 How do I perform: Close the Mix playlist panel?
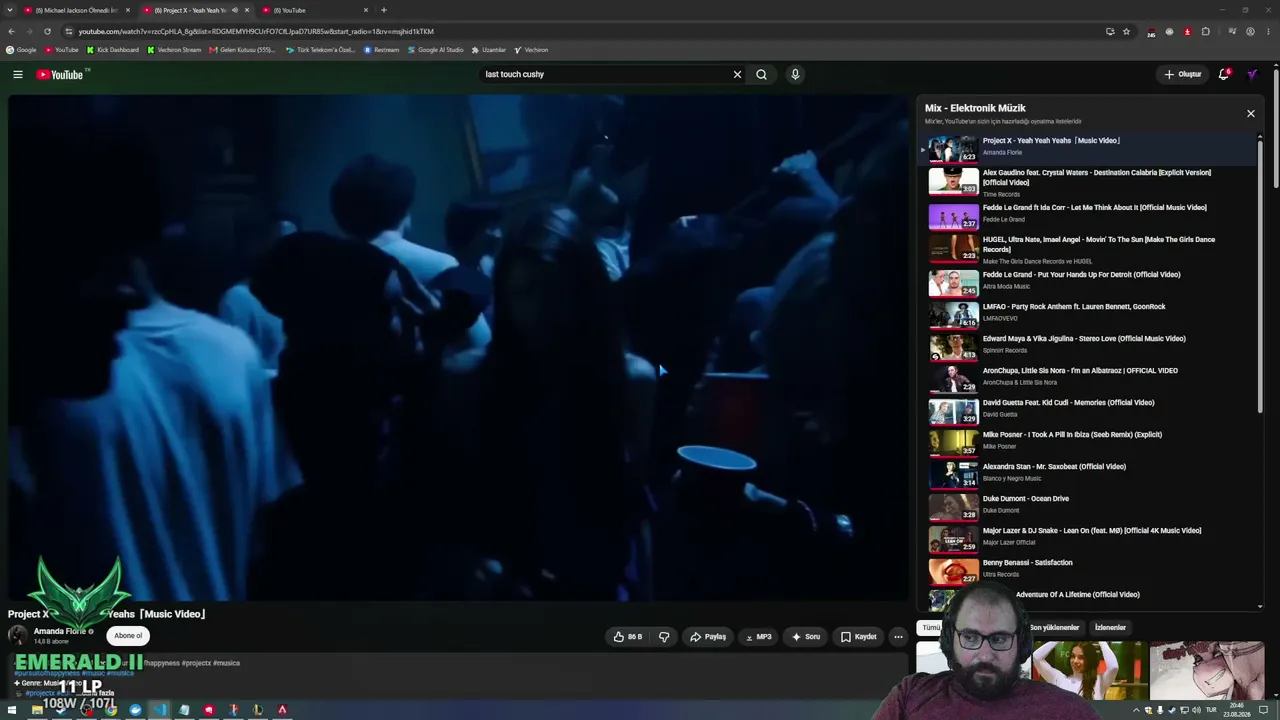pyautogui.click(x=1250, y=113)
